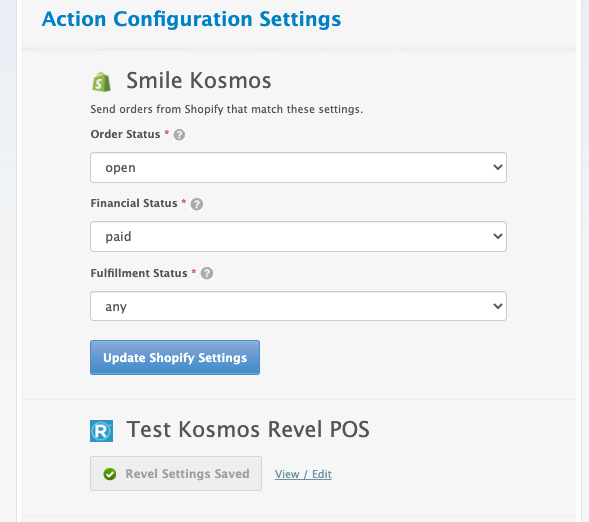Click the Shopify bag icon beside Smile Kosmos
This screenshot has width=589, height=522.
pyautogui.click(x=101, y=81)
